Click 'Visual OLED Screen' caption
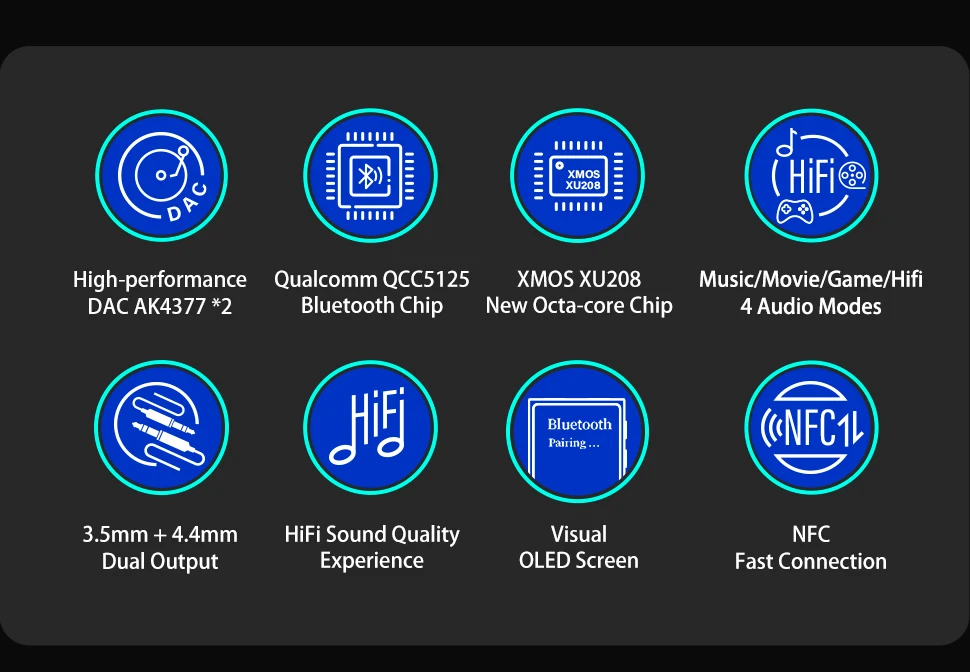 tap(579, 547)
